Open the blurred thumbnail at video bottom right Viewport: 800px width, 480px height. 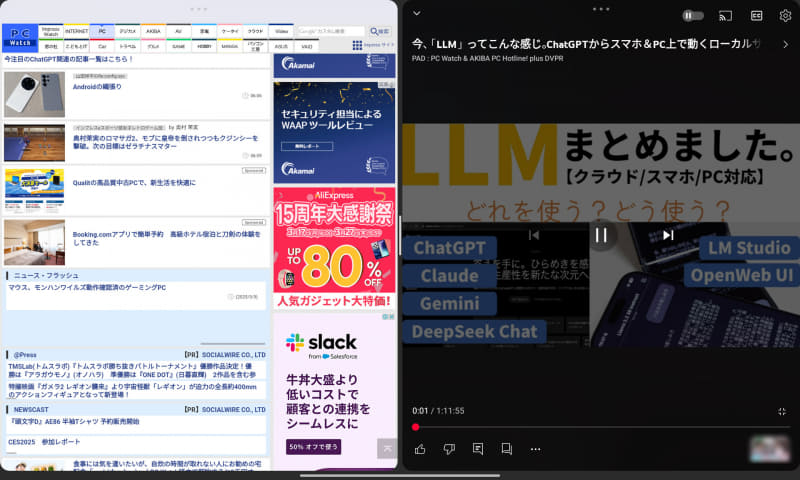769,448
